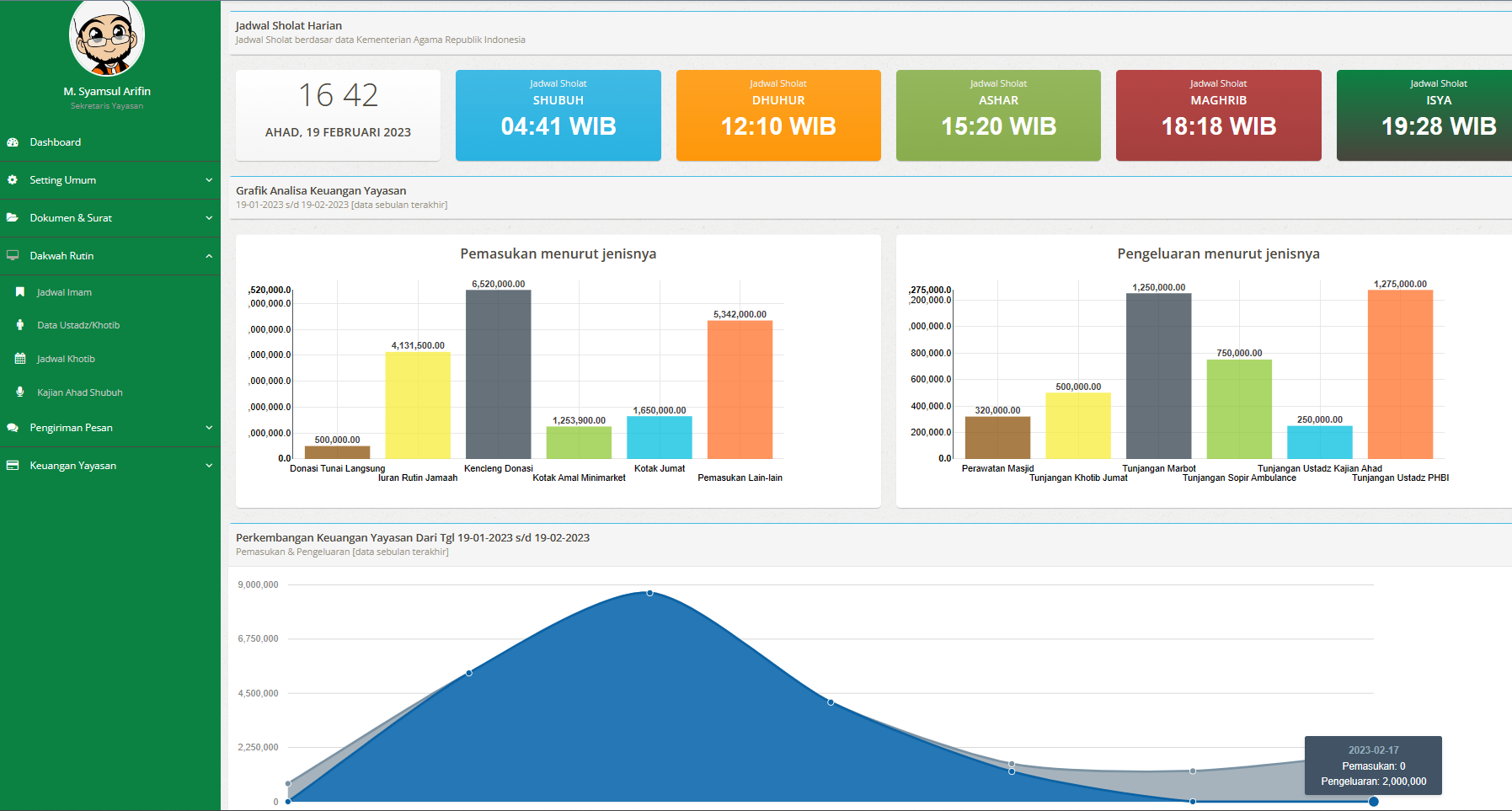Open the Dokumen & Surat menu

[71, 218]
